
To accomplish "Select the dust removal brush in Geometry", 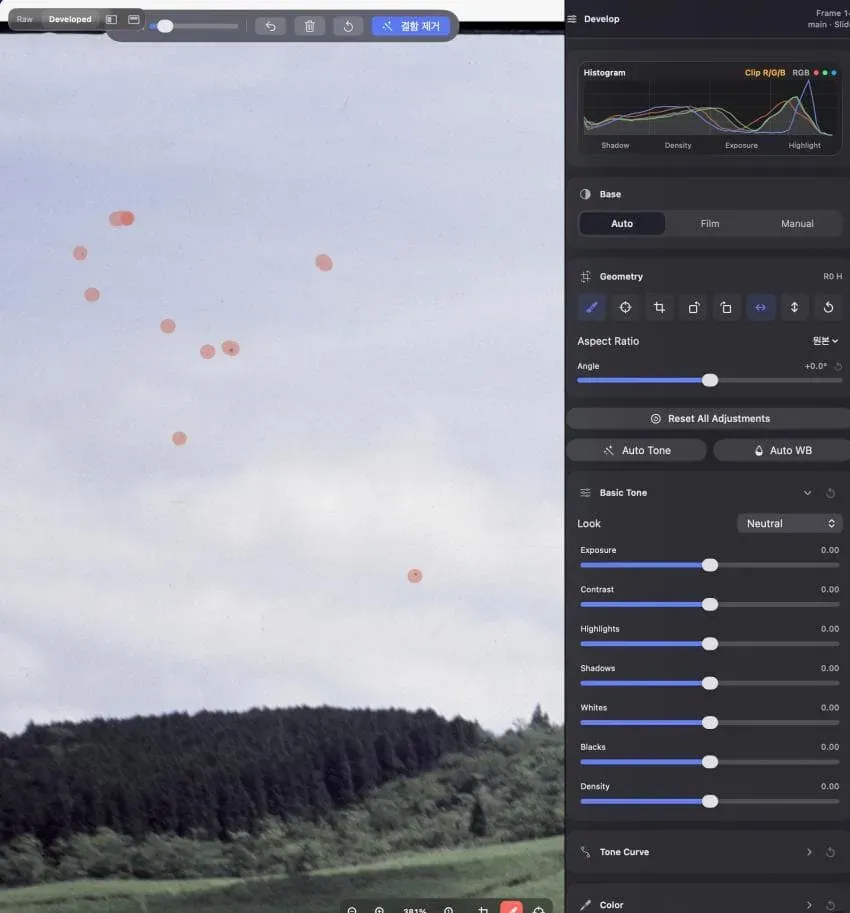I will (592, 307).
